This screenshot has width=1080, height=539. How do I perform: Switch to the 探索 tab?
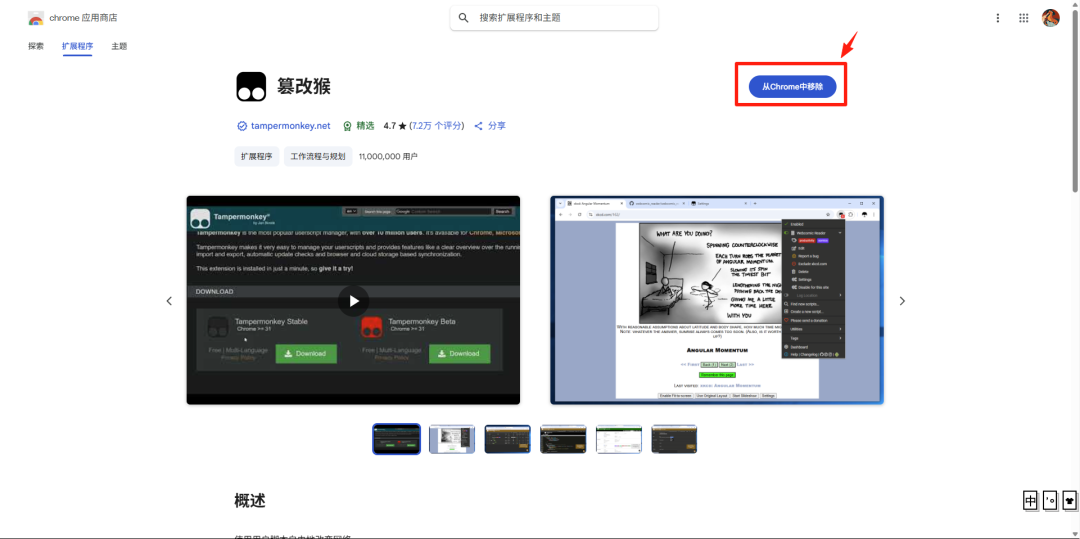[x=36, y=46]
